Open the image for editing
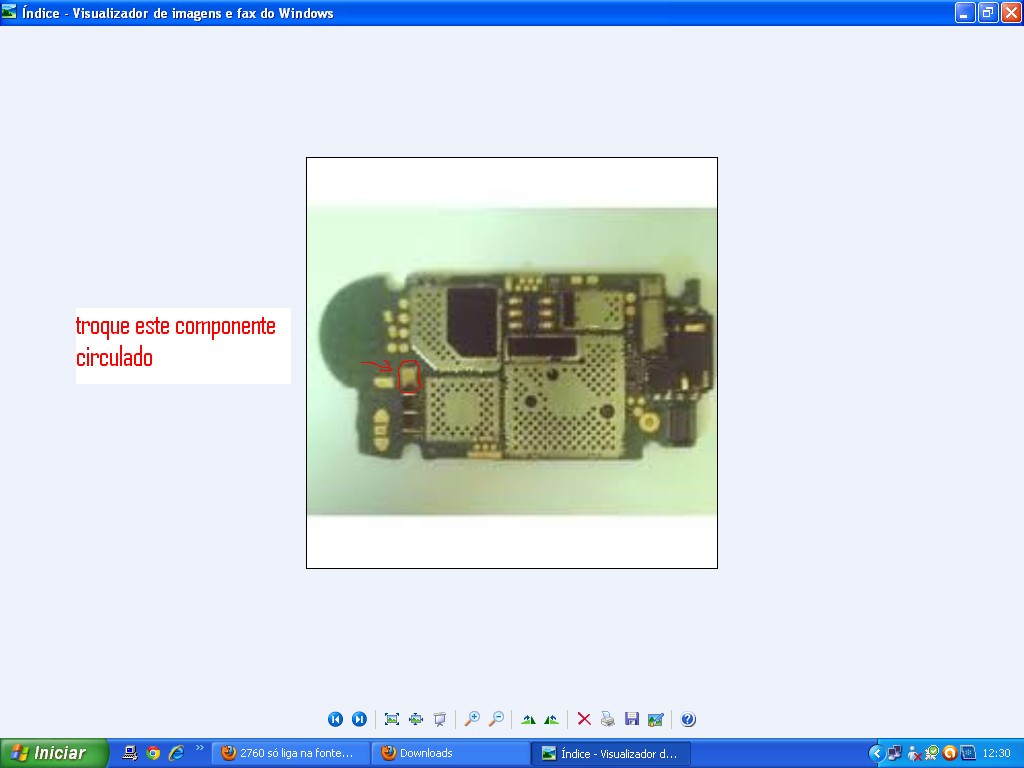 point(656,719)
